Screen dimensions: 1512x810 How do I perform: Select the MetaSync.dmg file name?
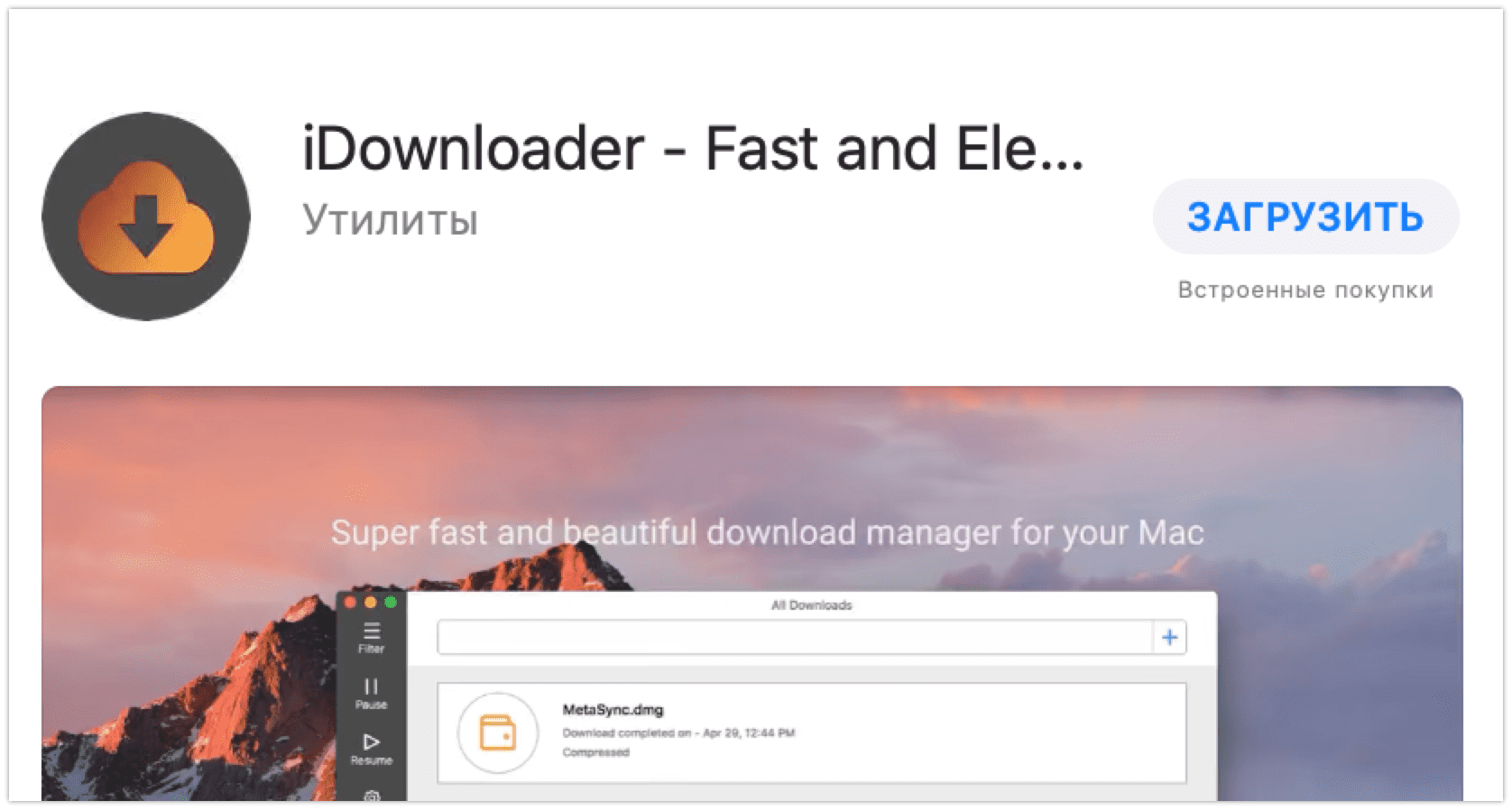(613, 710)
